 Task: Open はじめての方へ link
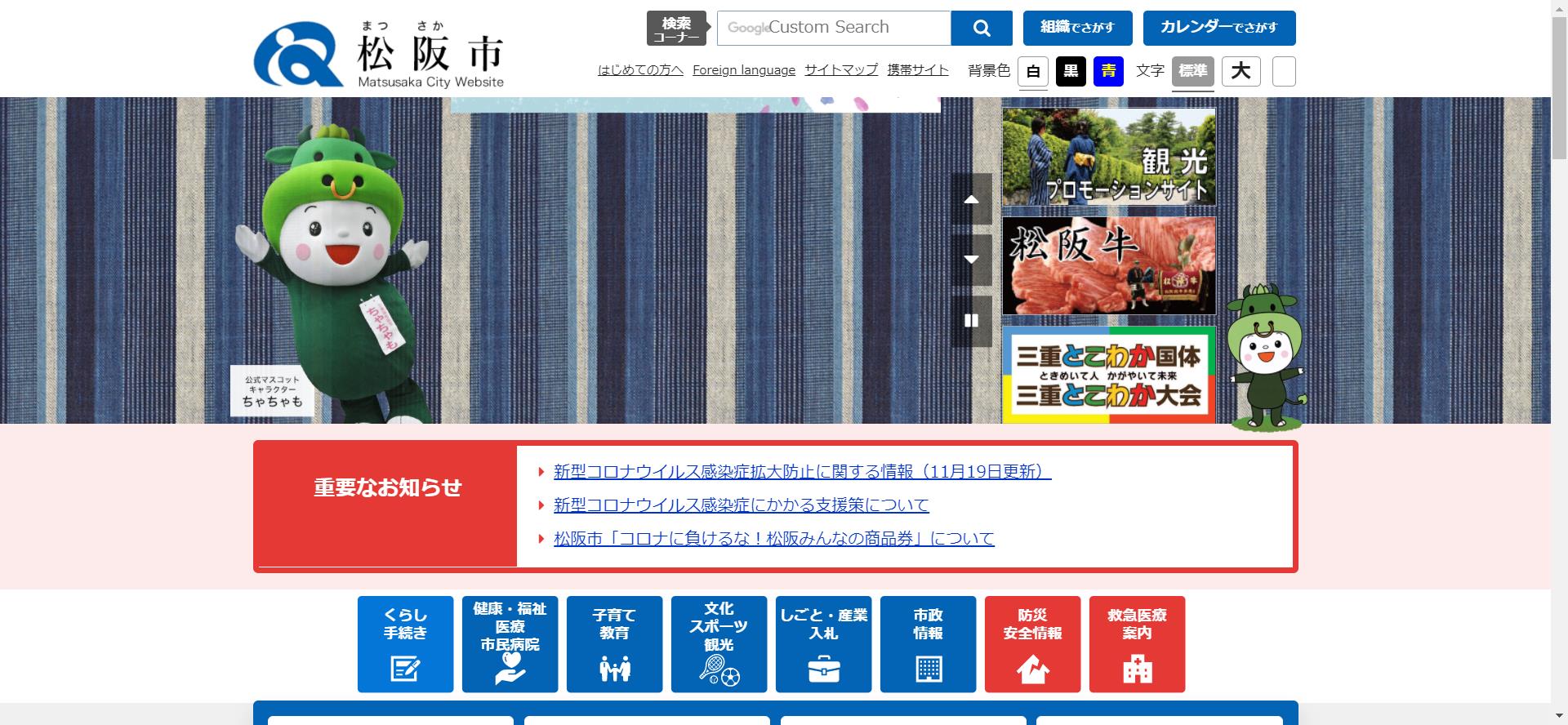(x=640, y=70)
